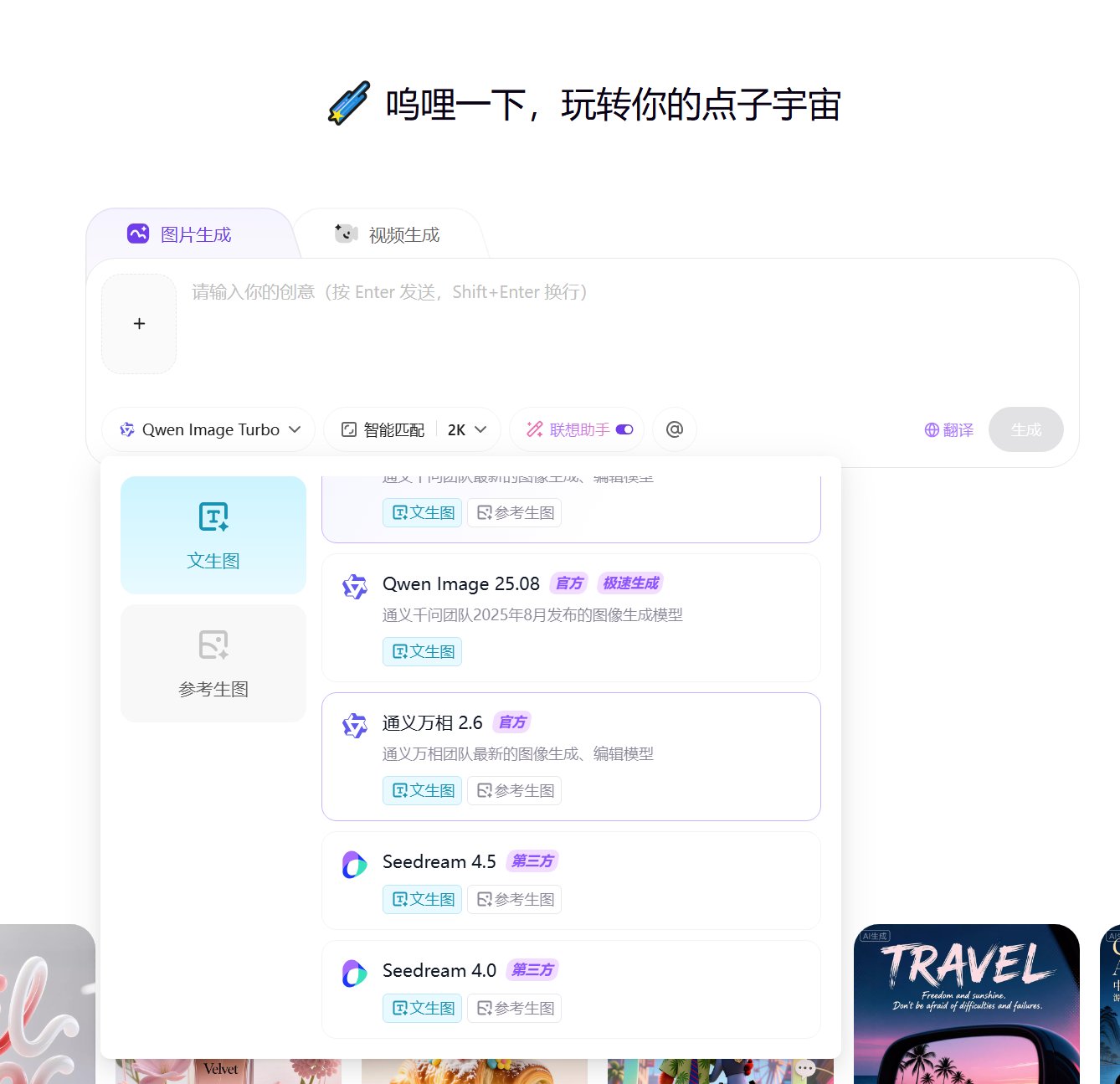Click the Seedream 4.5 model icon
This screenshot has height=1084, width=1120.
(355, 864)
